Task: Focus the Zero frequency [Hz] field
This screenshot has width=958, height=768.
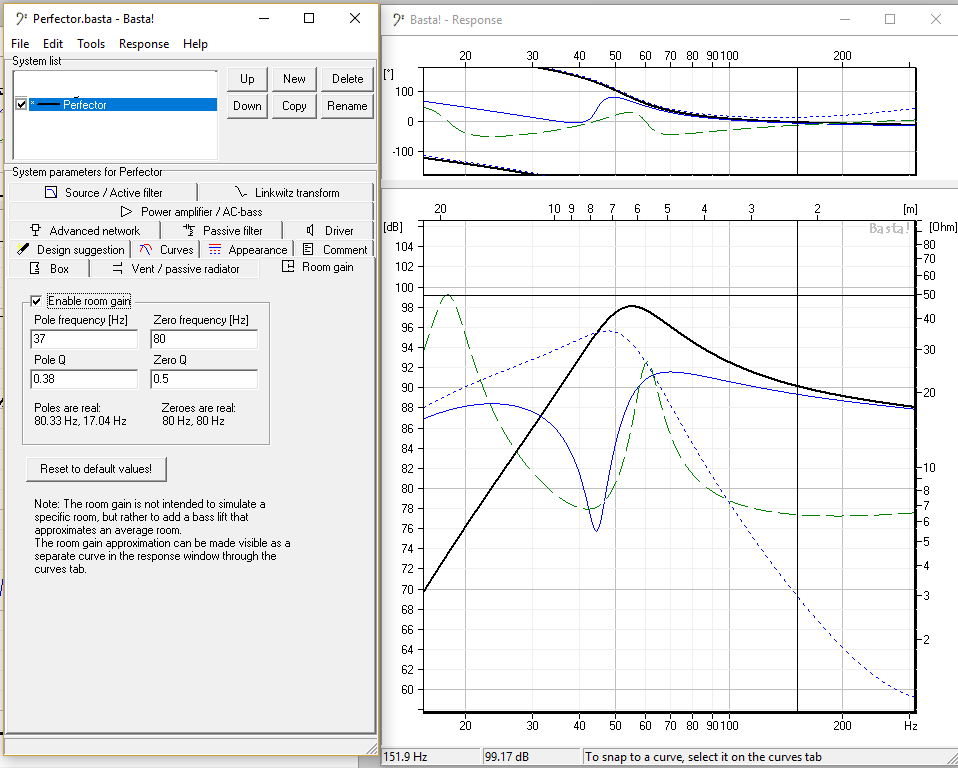Action: click(204, 339)
